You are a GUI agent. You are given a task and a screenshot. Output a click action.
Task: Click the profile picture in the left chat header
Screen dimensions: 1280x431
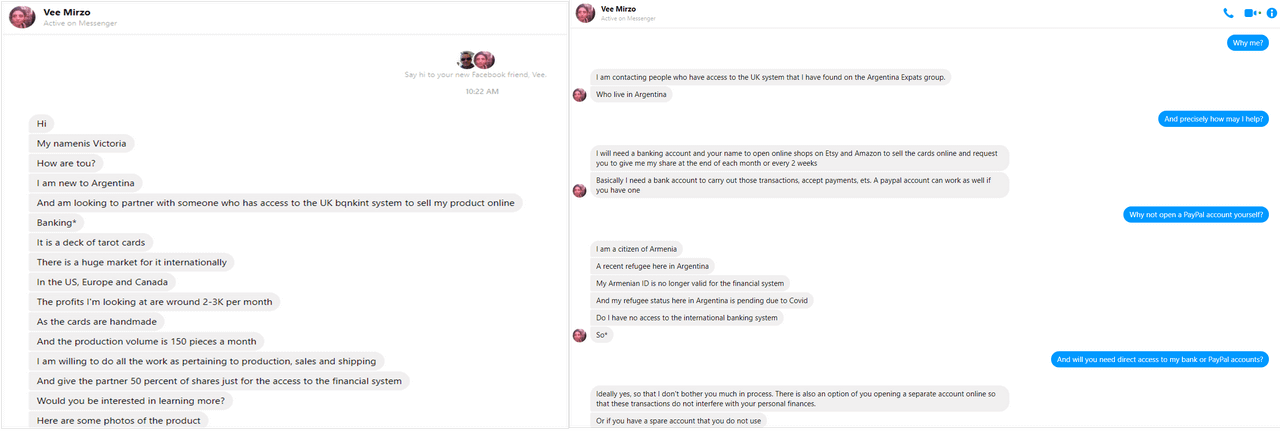tap(22, 16)
